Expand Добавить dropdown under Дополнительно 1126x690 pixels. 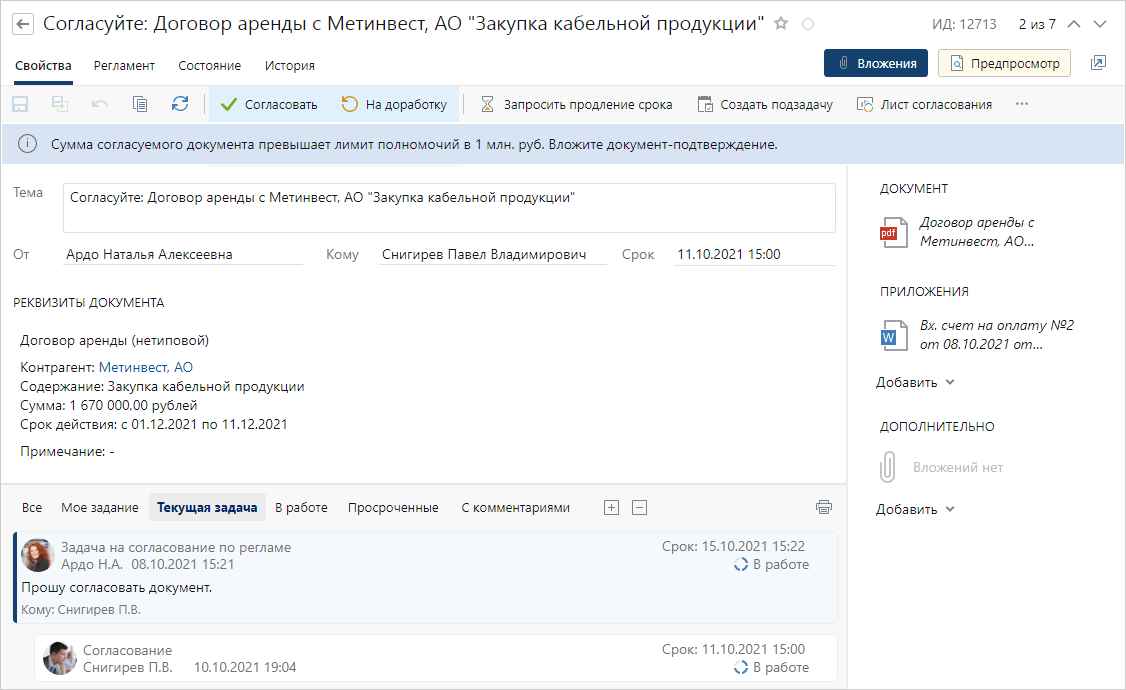coord(915,509)
